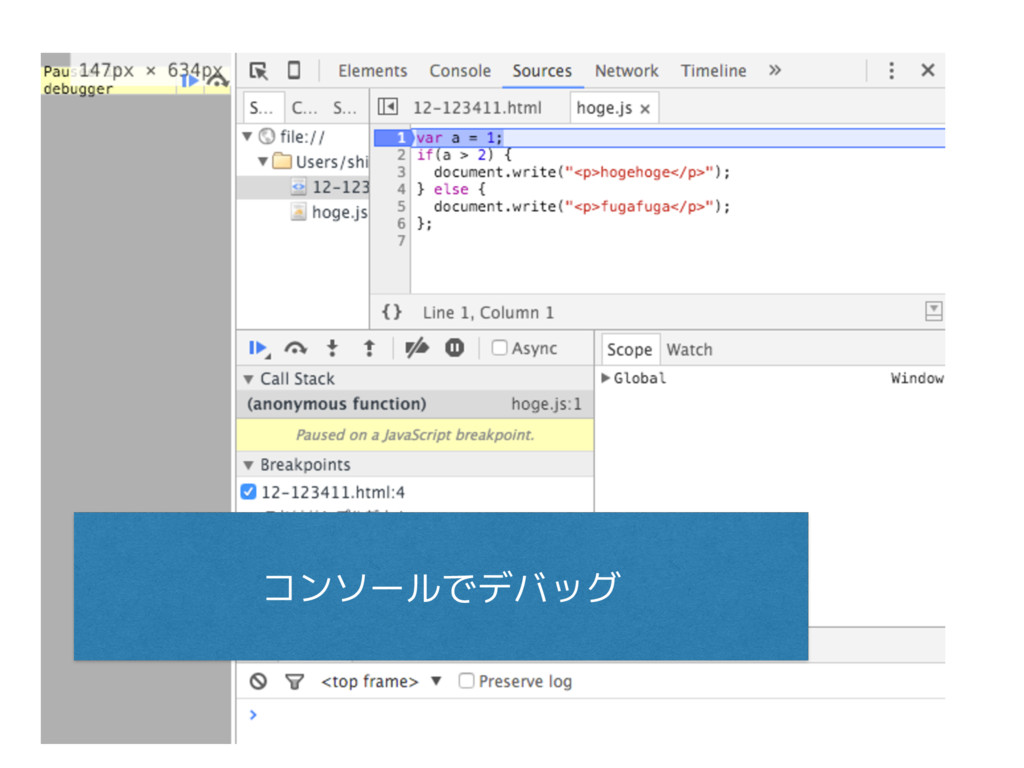Collapse the Users/shi folder node
The width and height of the screenshot is (1024, 768).
(x=263, y=161)
